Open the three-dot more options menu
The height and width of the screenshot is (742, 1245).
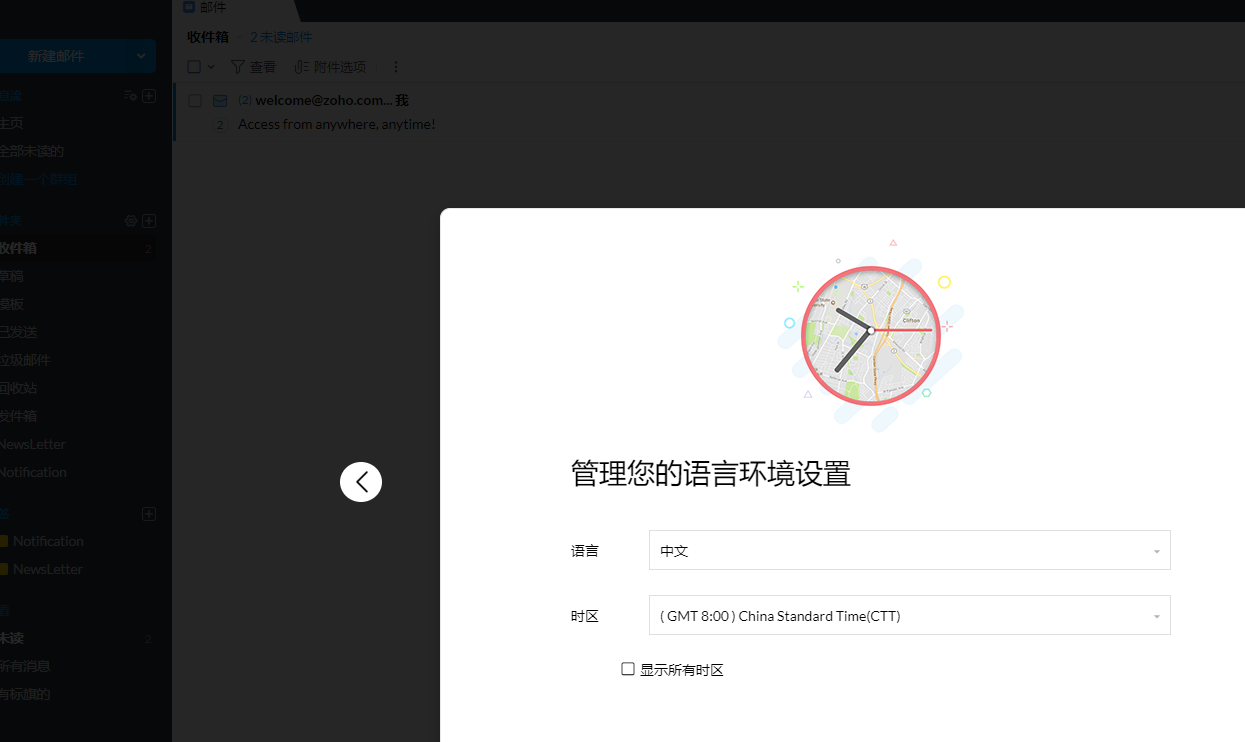click(x=396, y=67)
